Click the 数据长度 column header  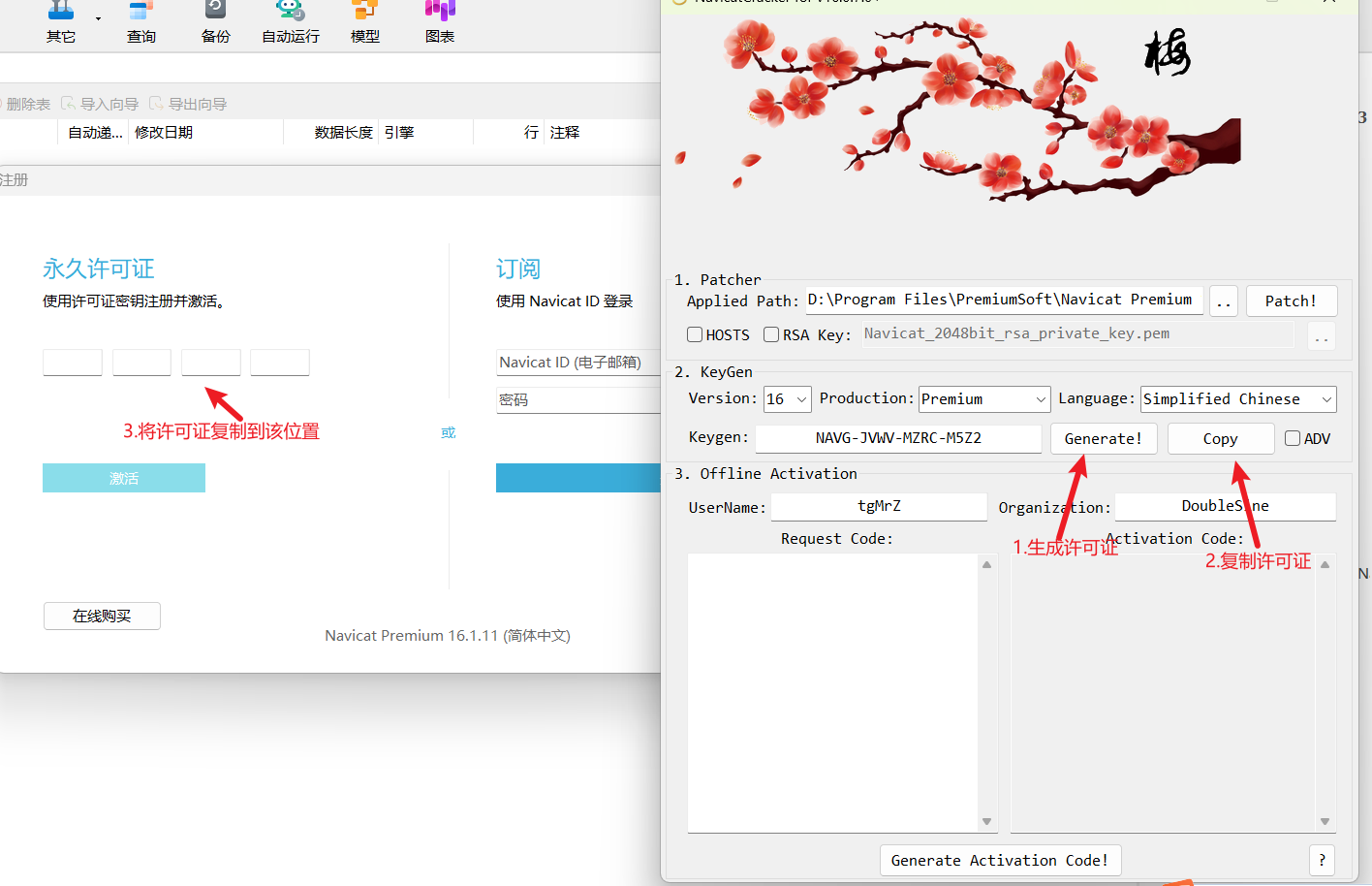[x=343, y=133]
